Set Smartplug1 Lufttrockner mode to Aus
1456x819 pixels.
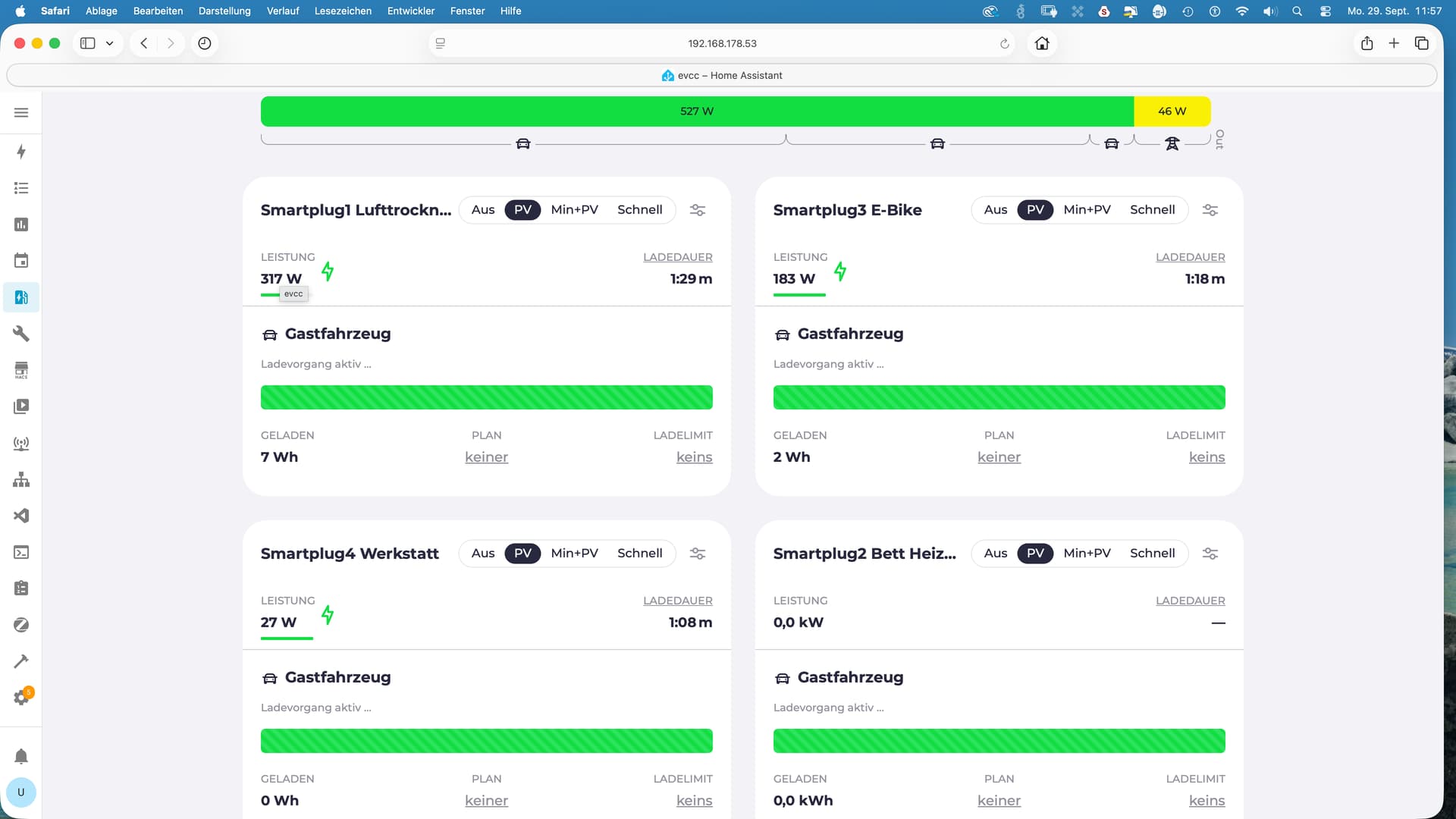pos(482,210)
